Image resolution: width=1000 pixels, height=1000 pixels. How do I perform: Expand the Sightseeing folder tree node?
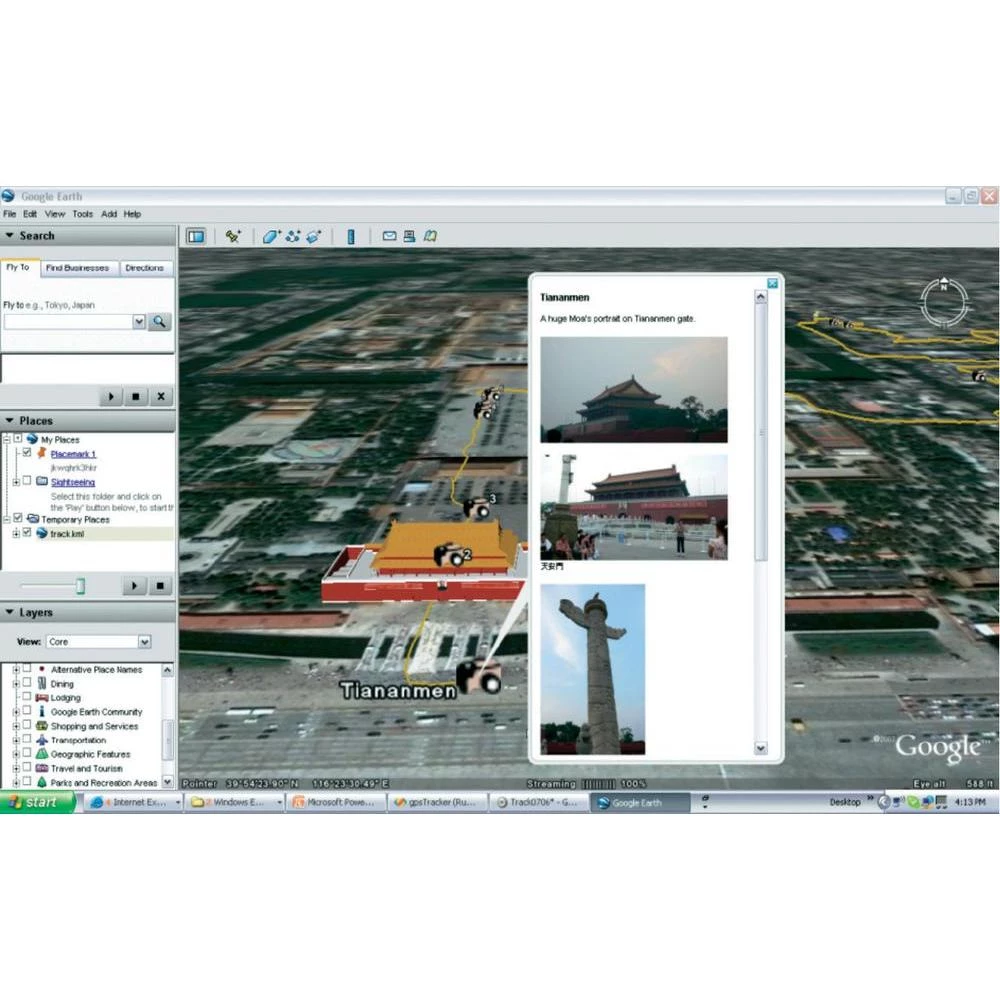[15, 482]
